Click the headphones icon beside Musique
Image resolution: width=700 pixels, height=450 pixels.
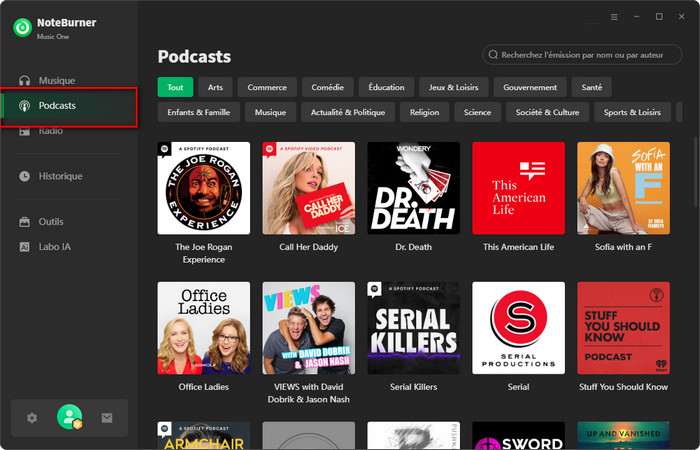(x=24, y=81)
